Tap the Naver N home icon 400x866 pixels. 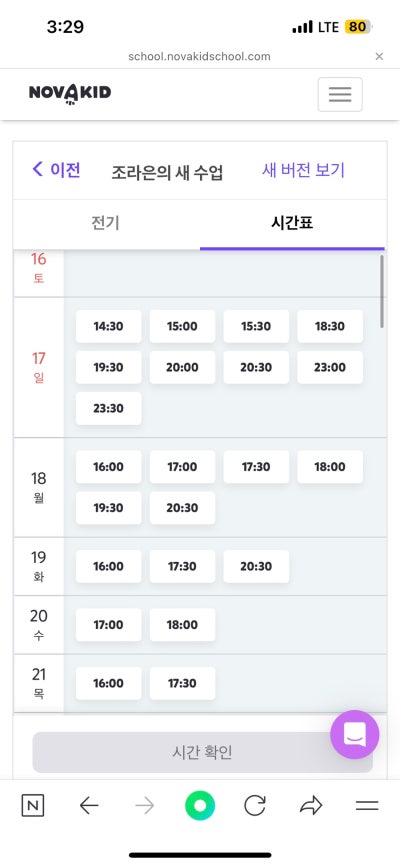pos(33,806)
